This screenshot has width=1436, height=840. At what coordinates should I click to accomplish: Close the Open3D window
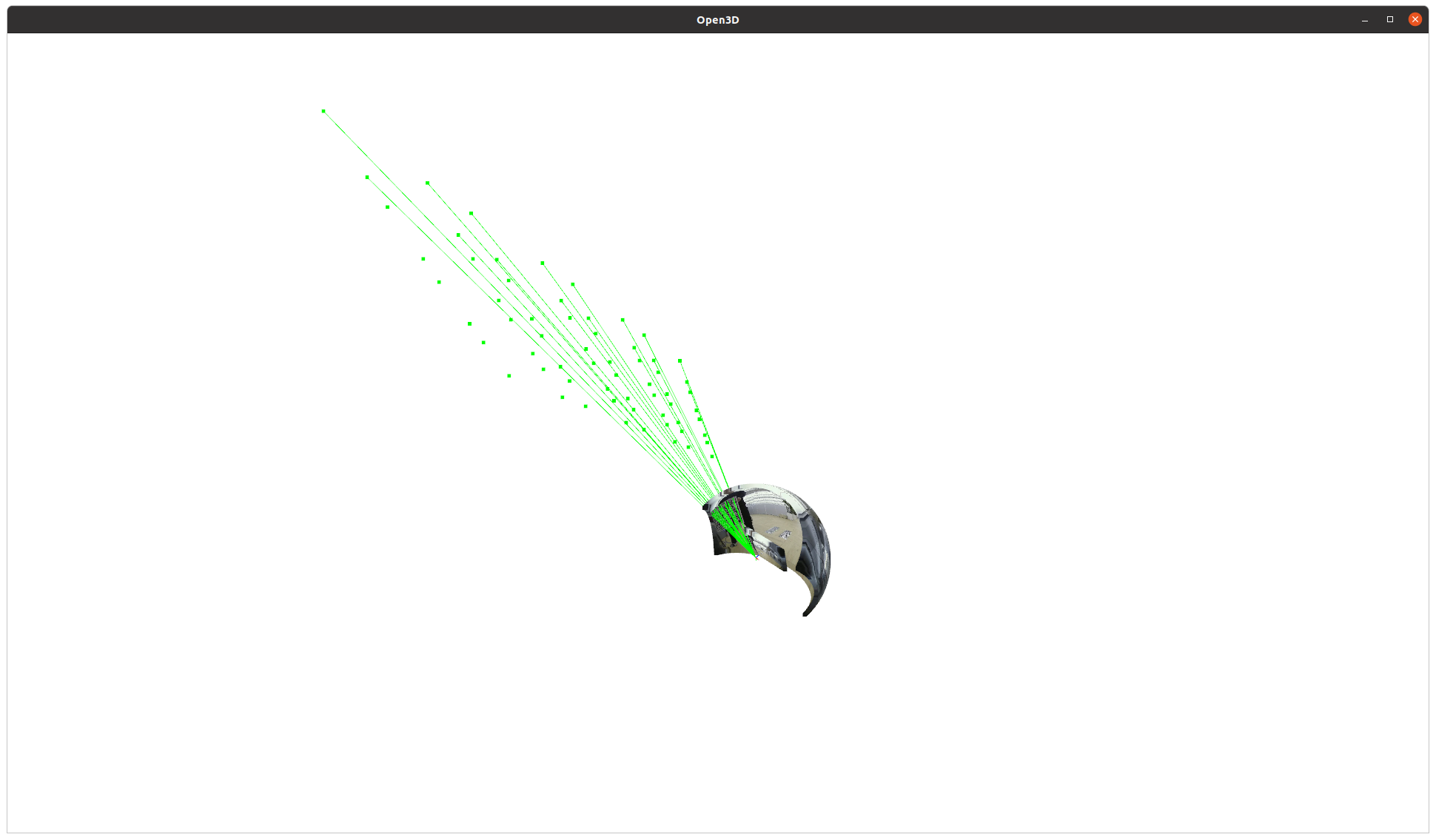1415,19
